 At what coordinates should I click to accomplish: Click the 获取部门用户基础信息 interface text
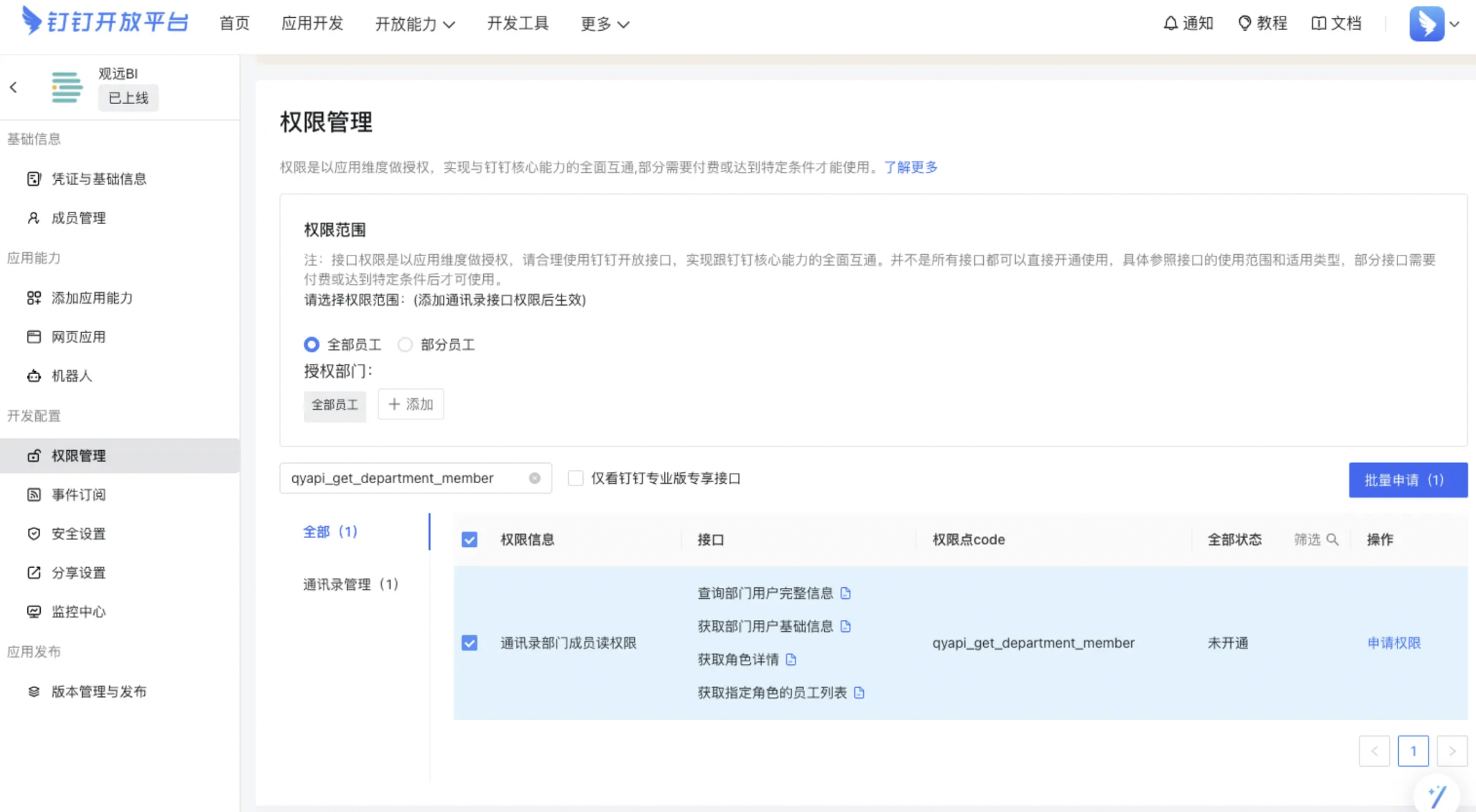pyautogui.click(x=765, y=626)
